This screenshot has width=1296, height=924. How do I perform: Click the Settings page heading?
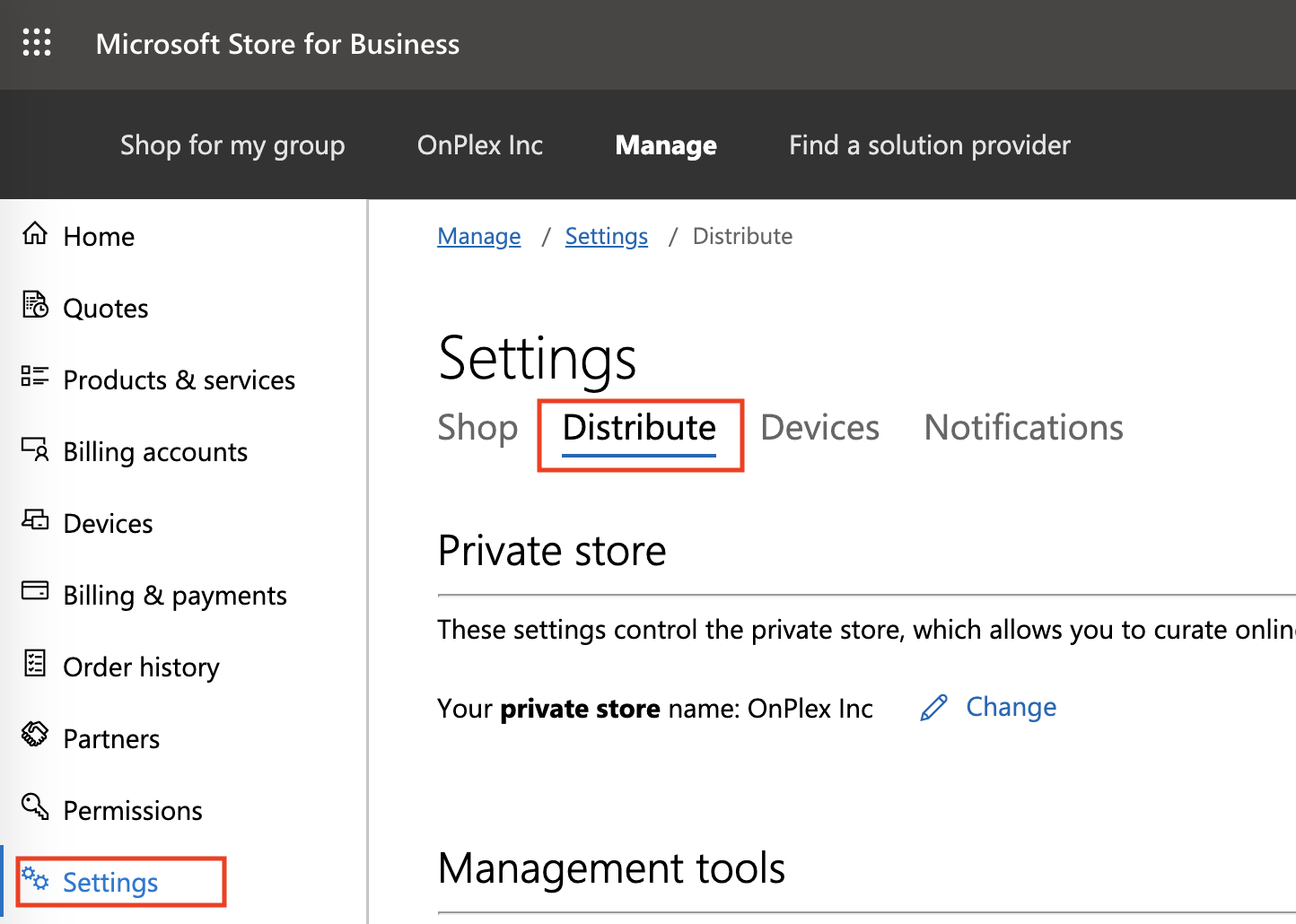coord(538,359)
